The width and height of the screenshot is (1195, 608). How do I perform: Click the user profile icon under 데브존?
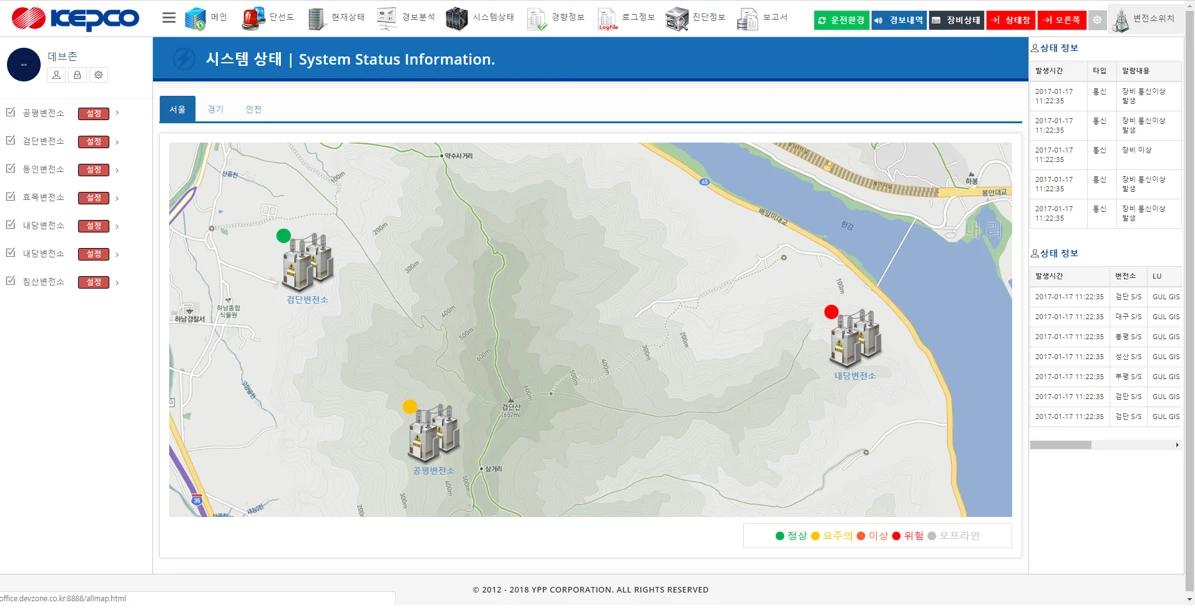point(56,75)
